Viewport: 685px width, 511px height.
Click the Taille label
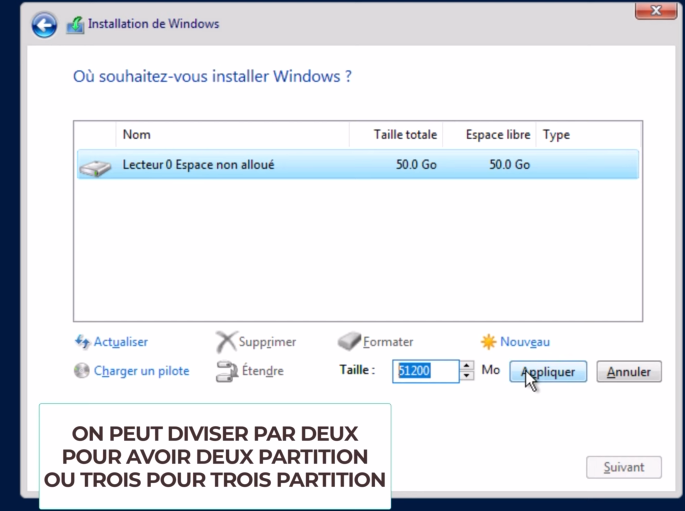click(x=357, y=370)
